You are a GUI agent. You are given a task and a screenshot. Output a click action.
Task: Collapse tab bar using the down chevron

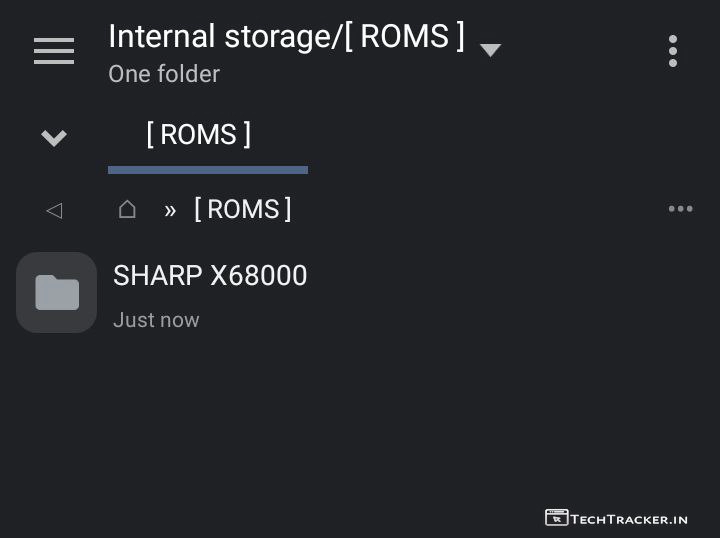[x=54, y=137]
